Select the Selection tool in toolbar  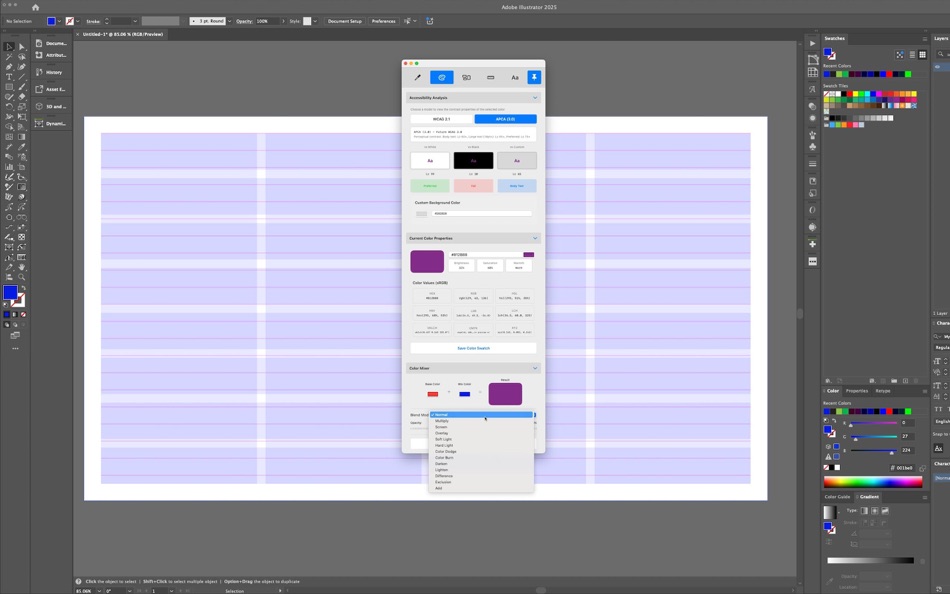point(9,47)
